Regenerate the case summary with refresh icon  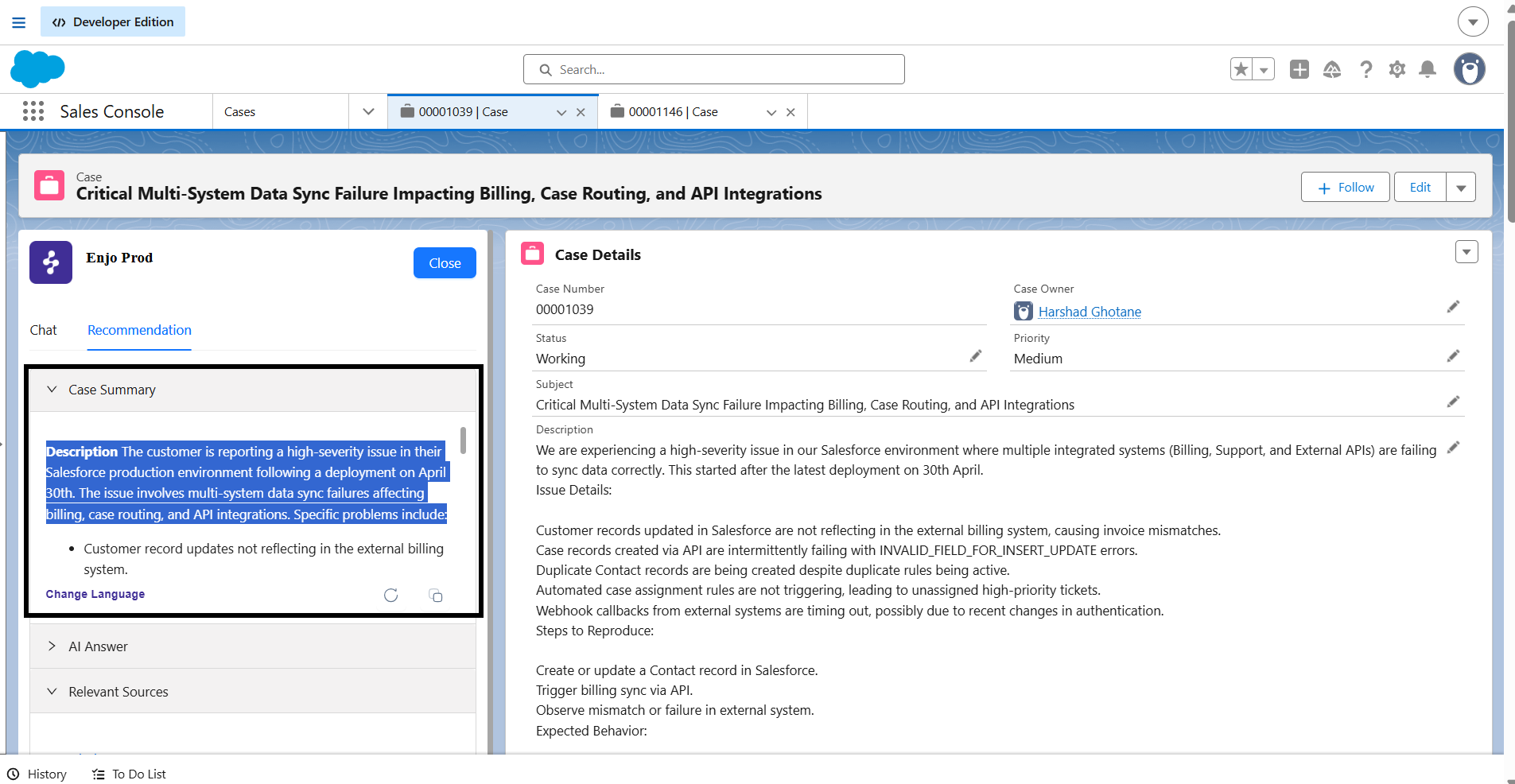coord(390,596)
